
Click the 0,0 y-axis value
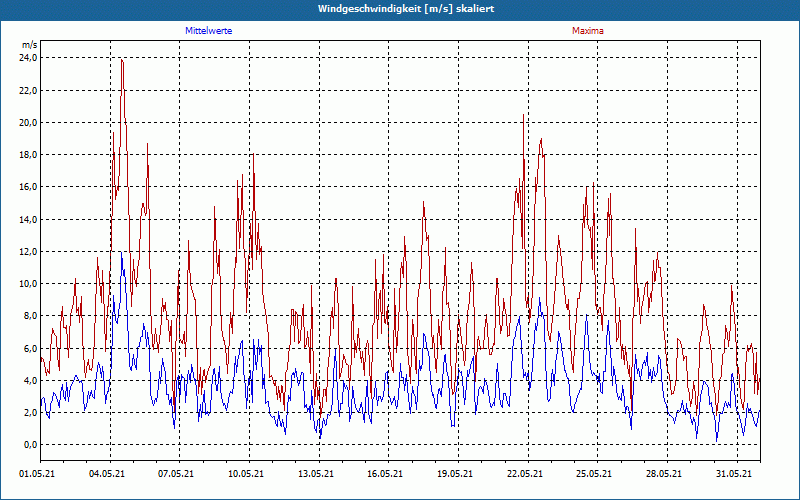30,445
